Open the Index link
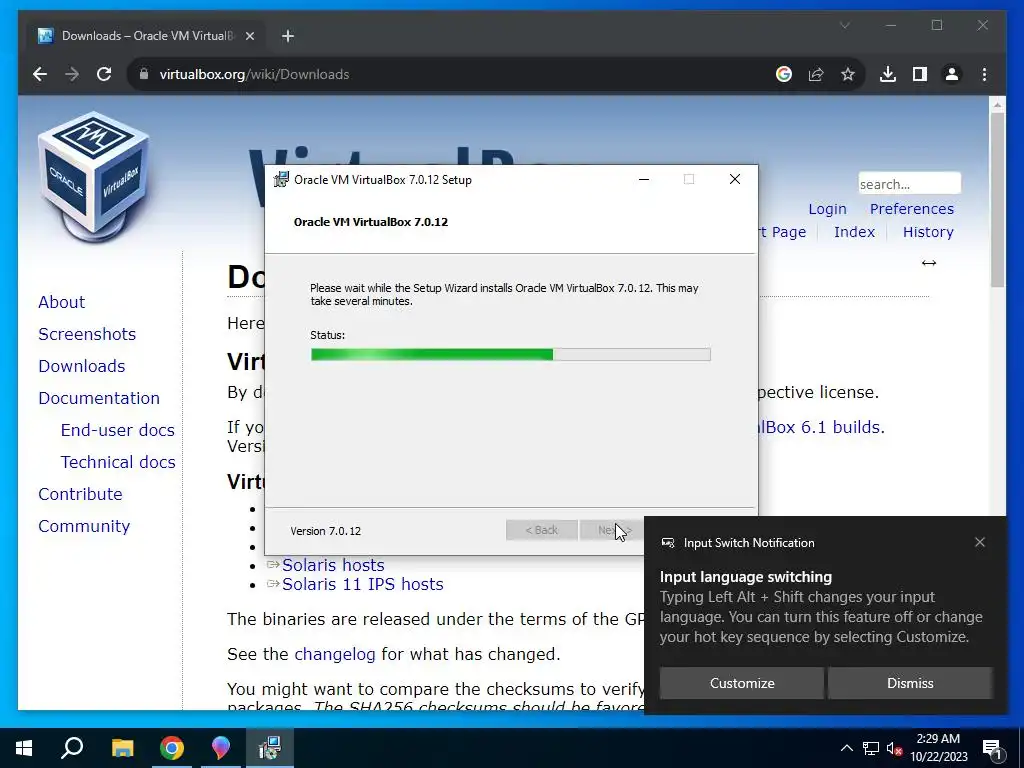The image size is (1024, 768). click(854, 232)
